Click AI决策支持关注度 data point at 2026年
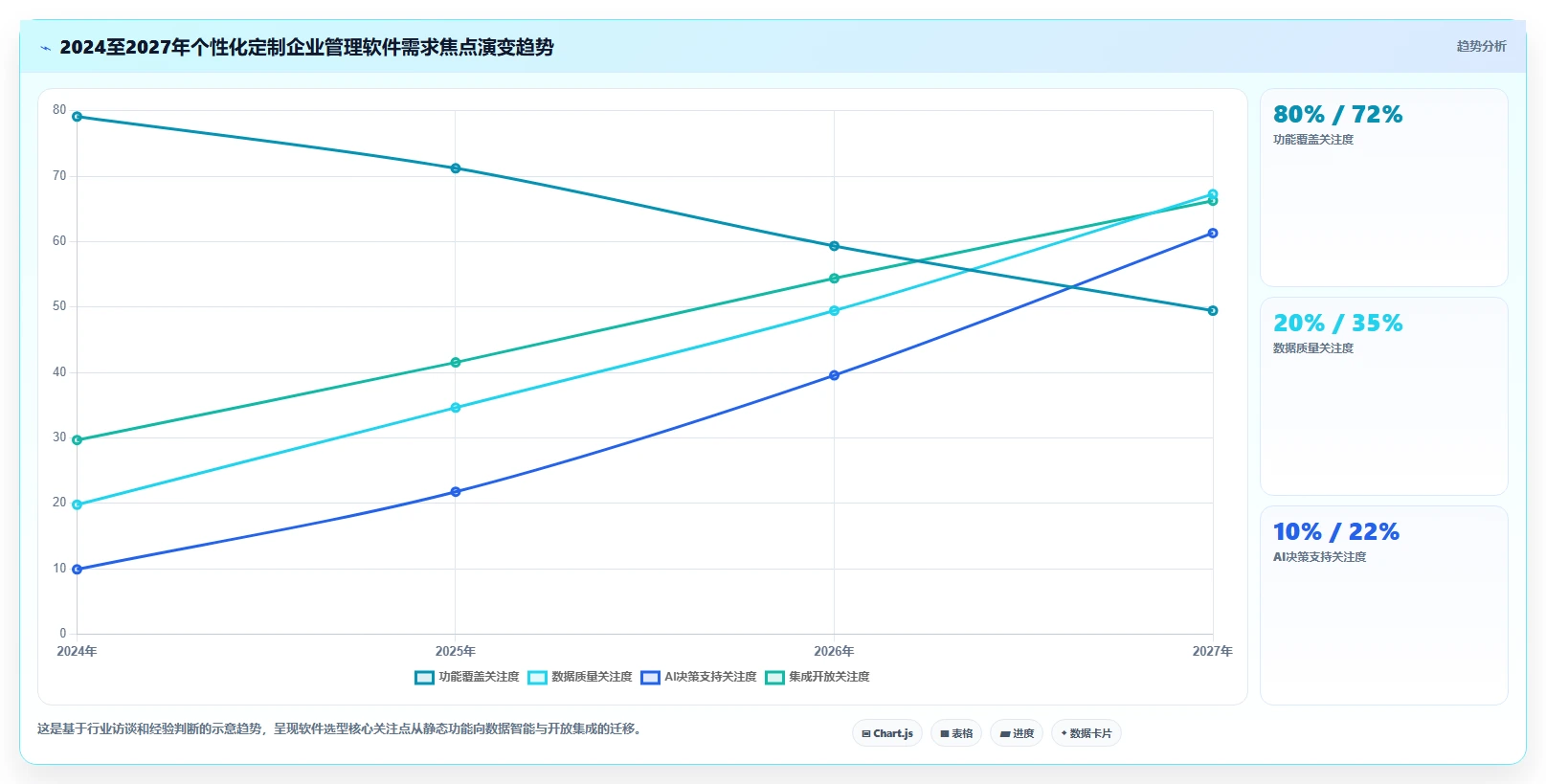The height and width of the screenshot is (784, 1546). 834,375
